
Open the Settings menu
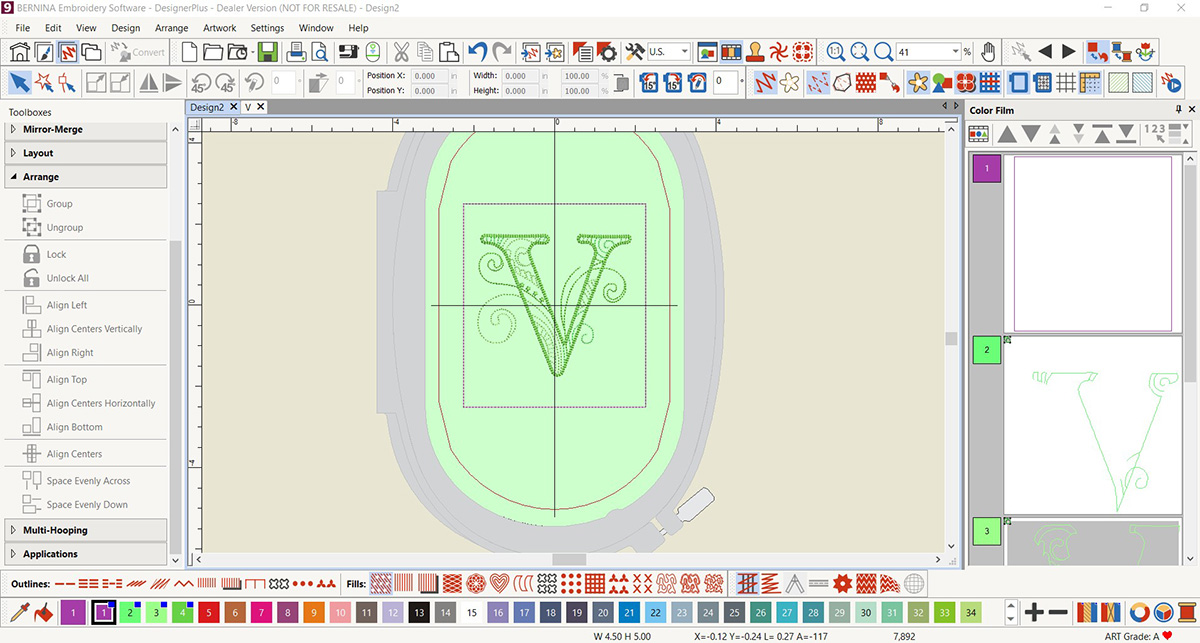[267, 28]
